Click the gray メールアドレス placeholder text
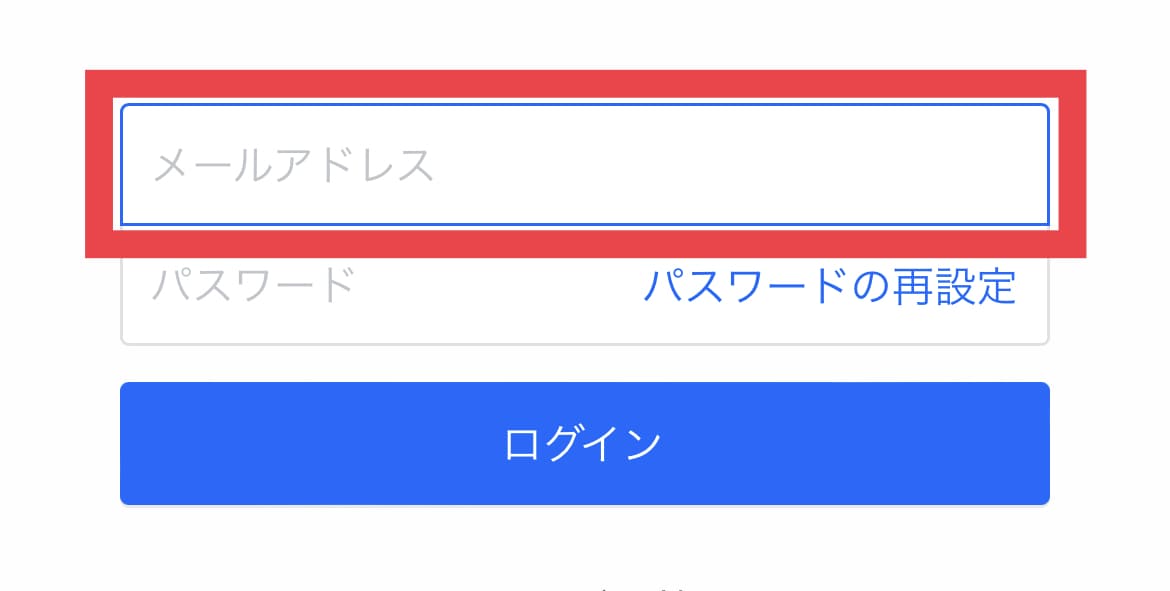This screenshot has height=591, width=1170. [292, 165]
